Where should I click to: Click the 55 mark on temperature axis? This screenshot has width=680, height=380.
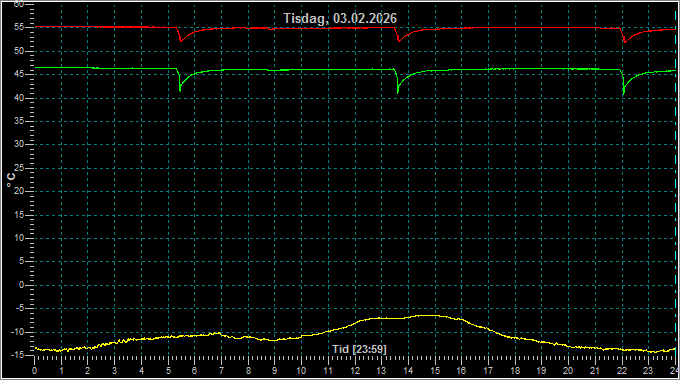[19, 27]
